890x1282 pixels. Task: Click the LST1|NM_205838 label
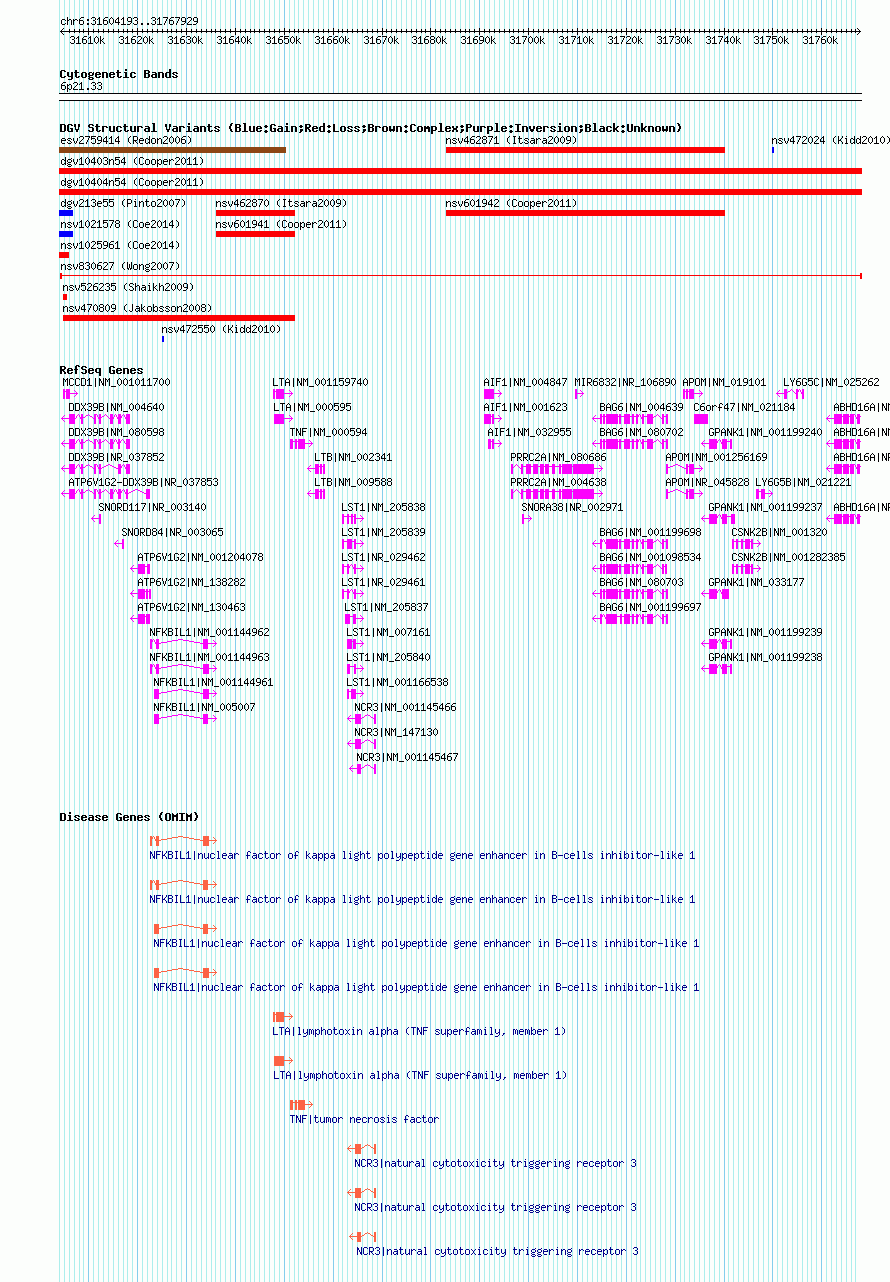[383, 507]
